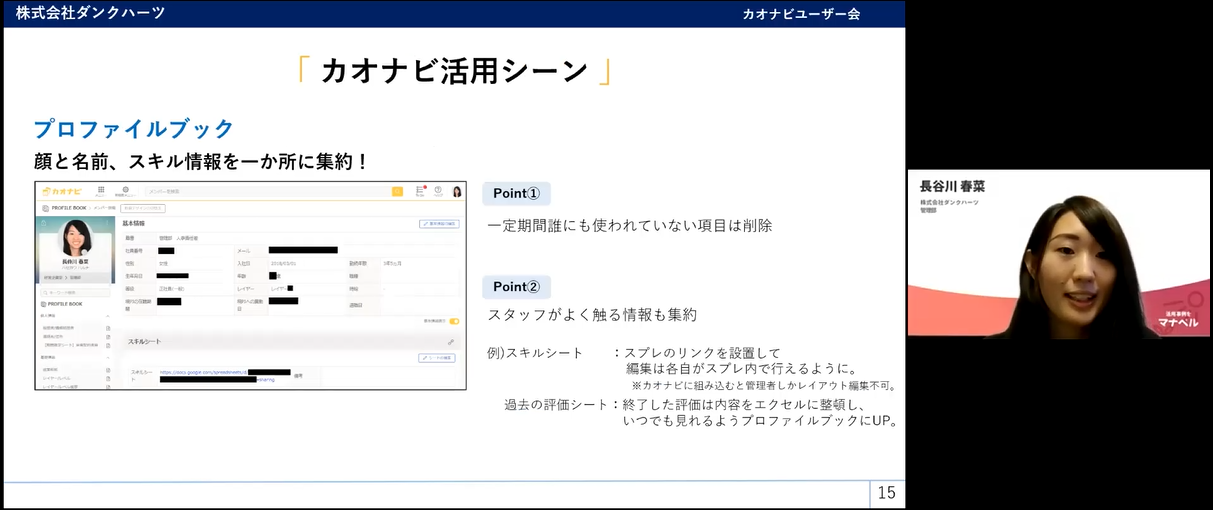The height and width of the screenshot is (510, 1213).
Task: Open the docs.google.com spreadsheet link
Action: pyautogui.click(x=203, y=371)
